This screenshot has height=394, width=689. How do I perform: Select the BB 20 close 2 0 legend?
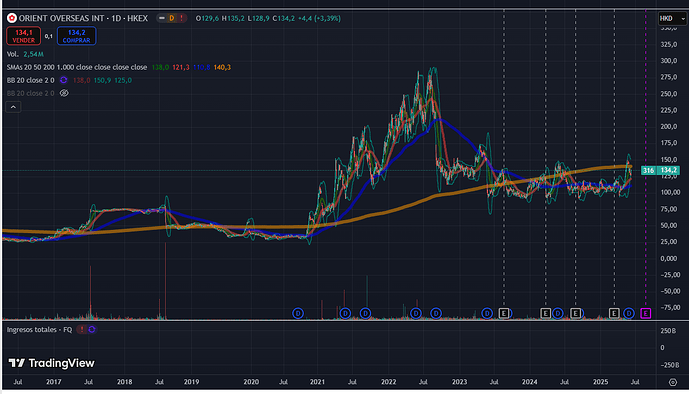coord(31,80)
